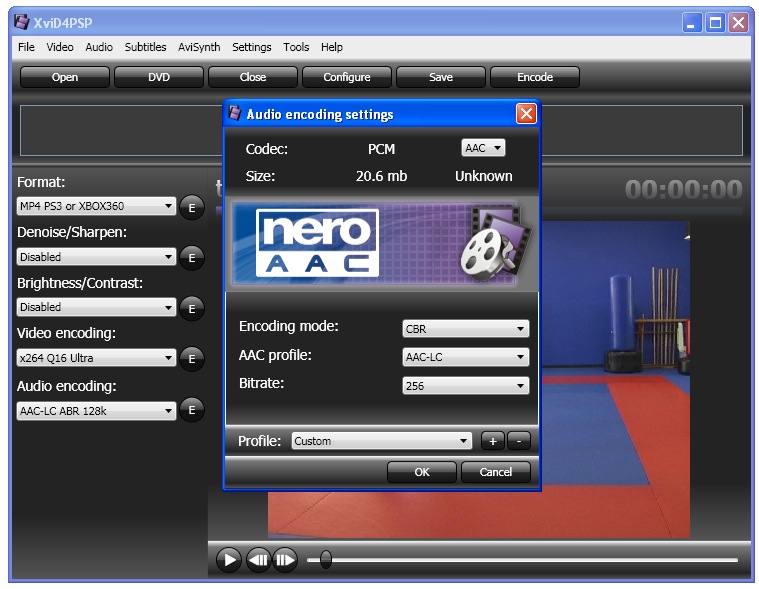Viewport: 759px width, 589px height.
Task: Open Denoise/Sharpen editor E button
Action: [192, 258]
